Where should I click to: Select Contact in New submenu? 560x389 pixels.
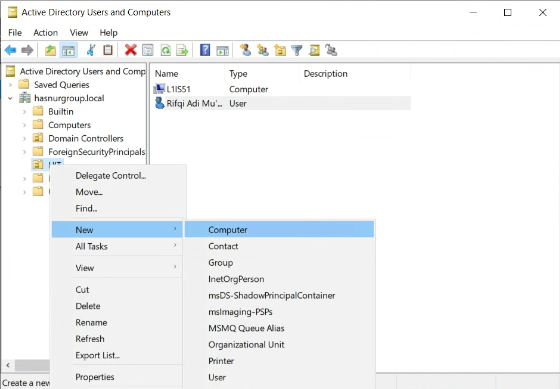(x=279, y=246)
